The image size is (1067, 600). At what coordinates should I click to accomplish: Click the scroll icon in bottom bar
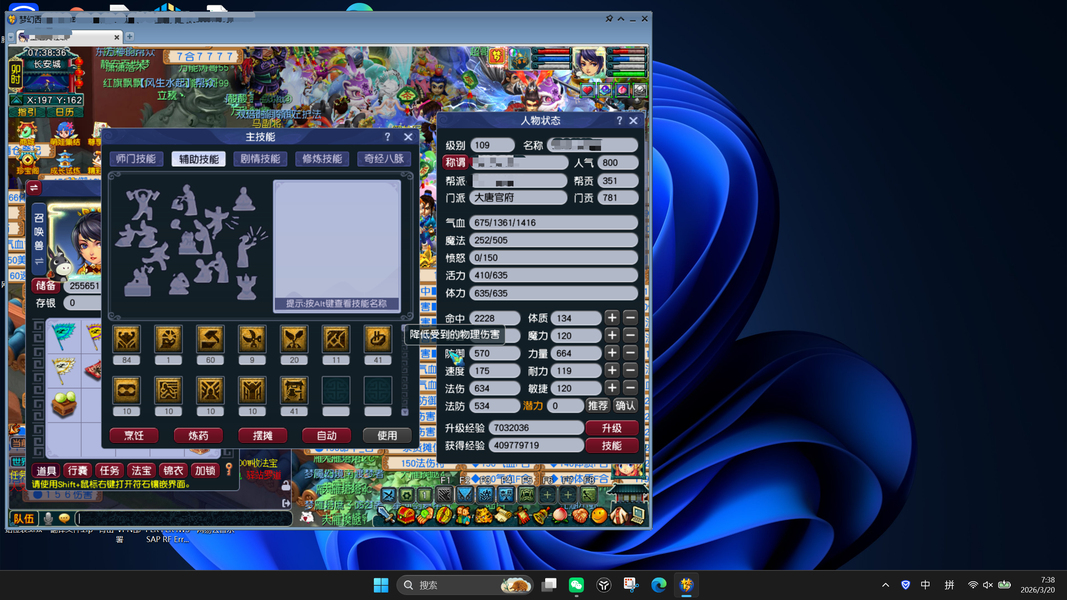point(503,515)
